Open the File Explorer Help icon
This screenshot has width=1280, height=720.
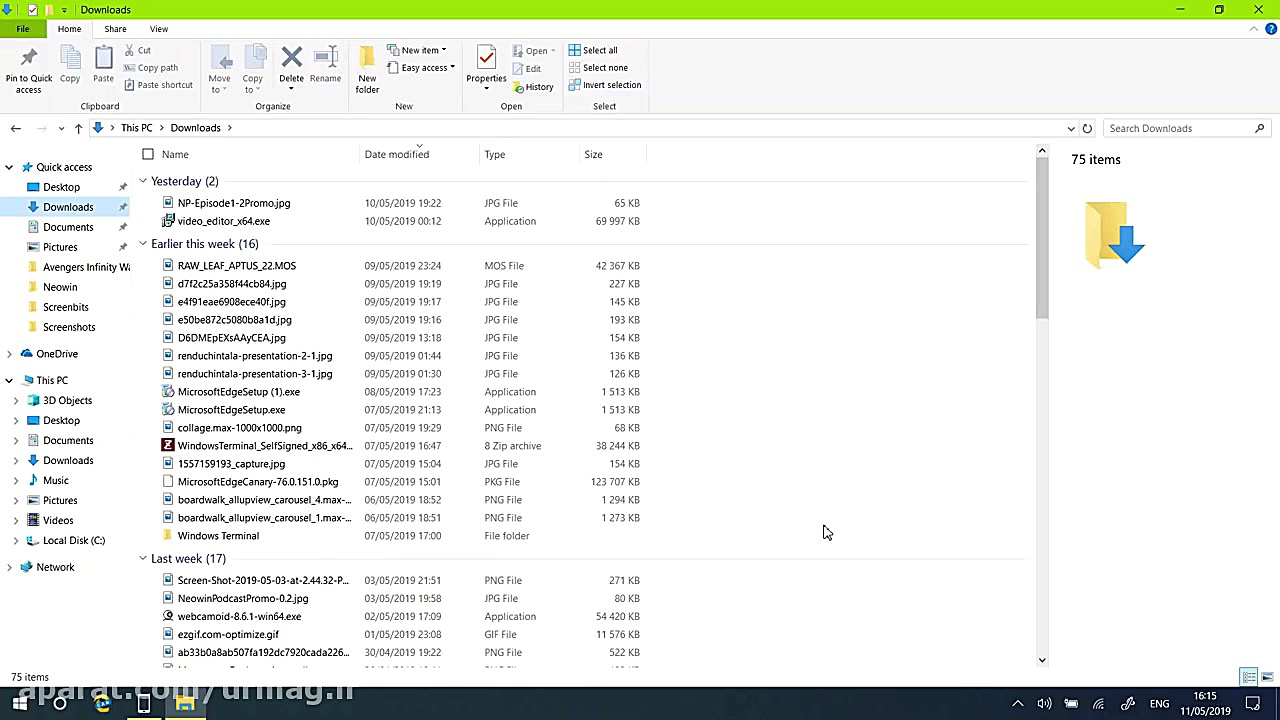1270,29
